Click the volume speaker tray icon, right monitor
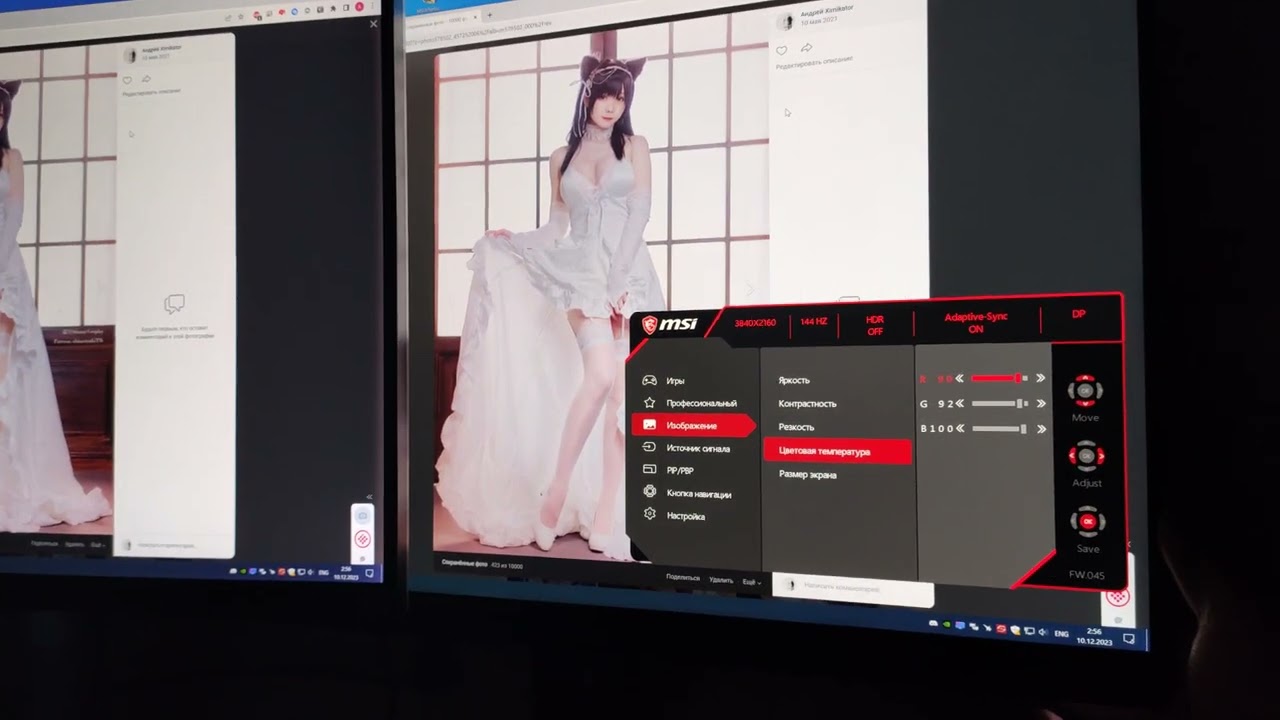1280x720 pixels. [x=1043, y=632]
